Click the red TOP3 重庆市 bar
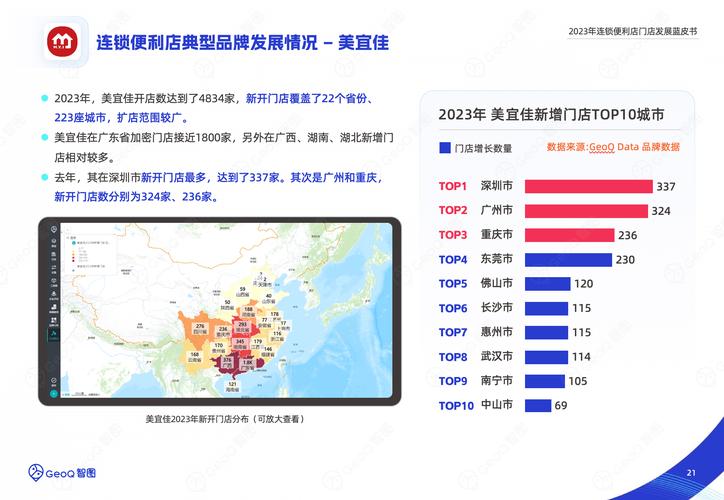The width and height of the screenshot is (724, 500). pyautogui.click(x=570, y=235)
